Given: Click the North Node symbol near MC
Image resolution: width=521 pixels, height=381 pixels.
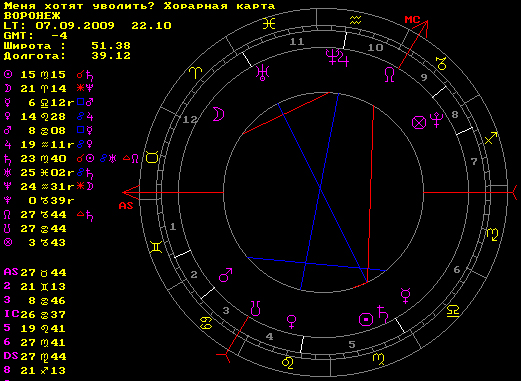Looking at the screenshot, I should (x=390, y=75).
